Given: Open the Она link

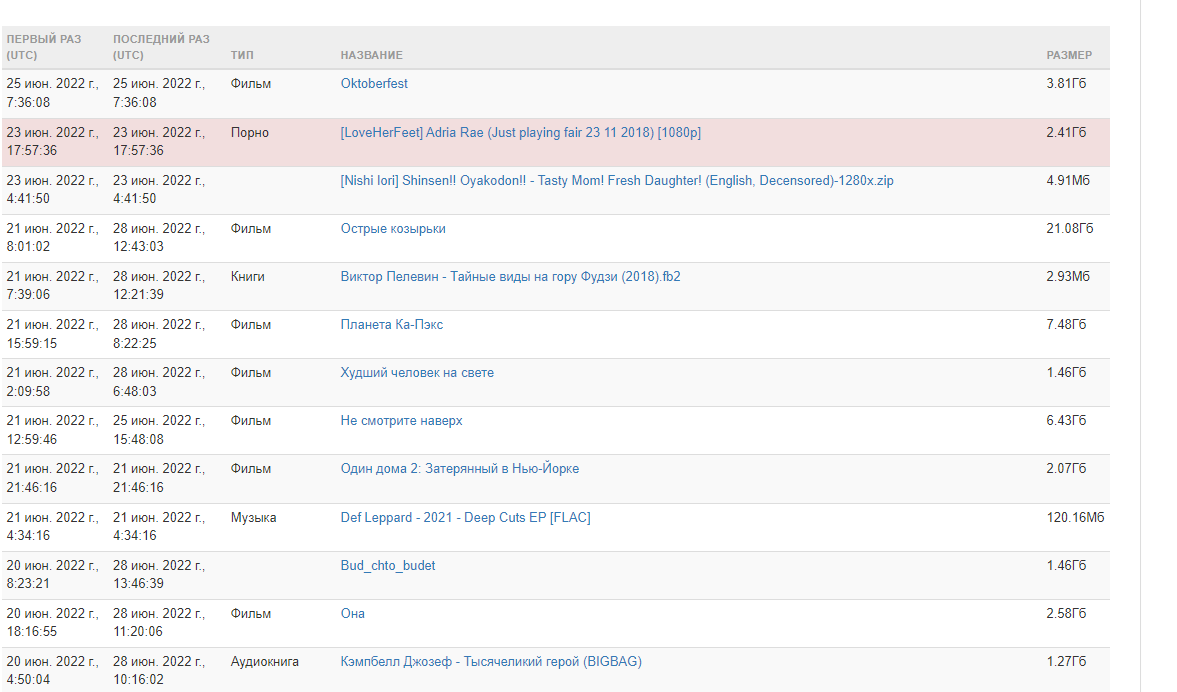Looking at the screenshot, I should tap(353, 613).
